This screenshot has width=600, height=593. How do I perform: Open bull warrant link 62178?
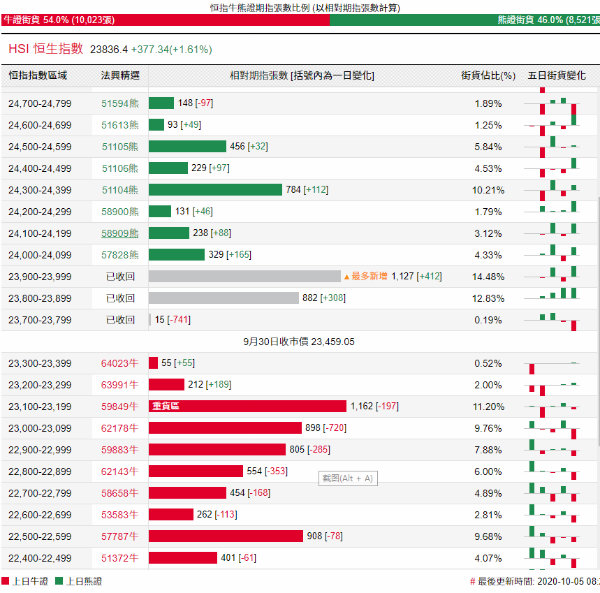tap(119, 428)
